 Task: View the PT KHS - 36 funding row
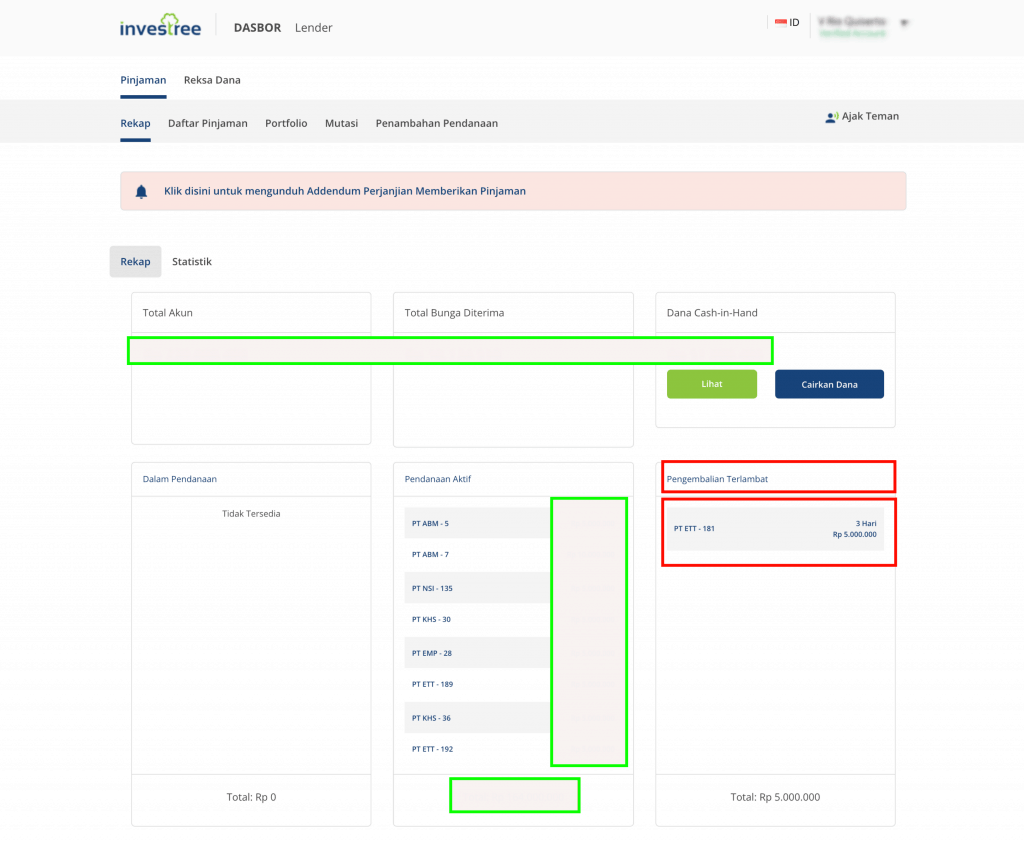click(432, 718)
